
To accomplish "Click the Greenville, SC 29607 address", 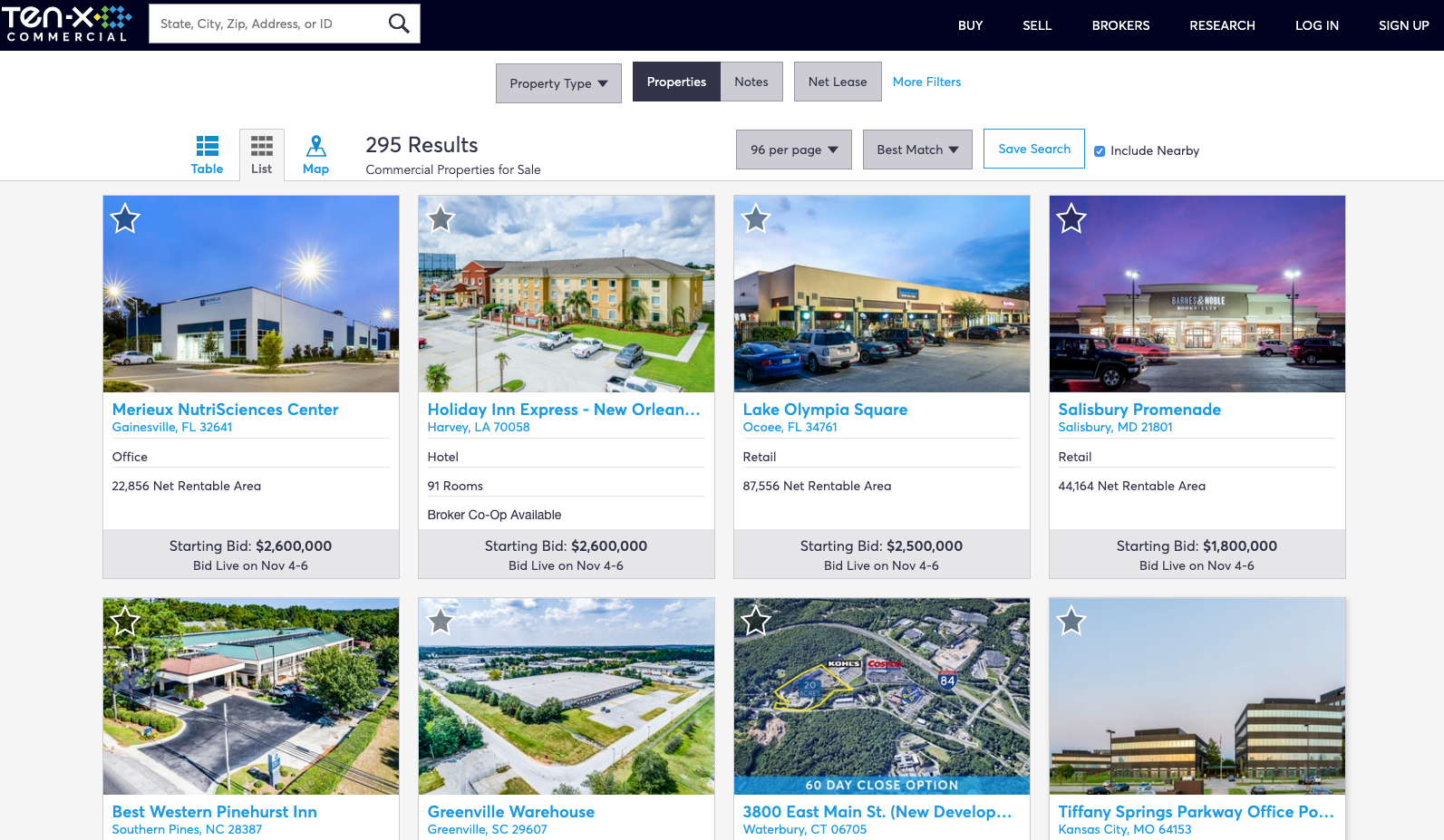I will pyautogui.click(x=488, y=830).
